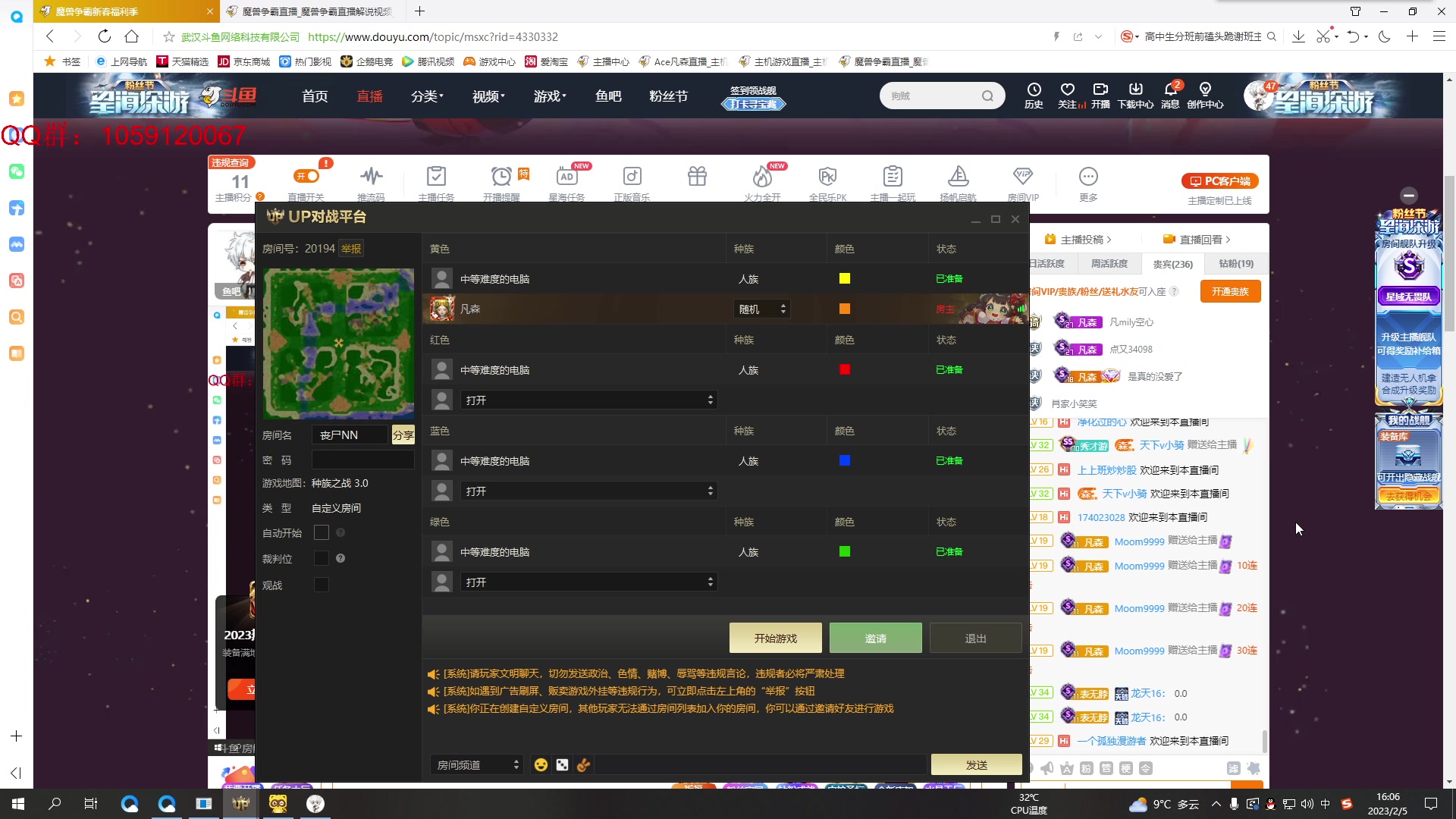Open emoji picker in room chat bar
Viewport: 1456px width, 819px height.
tap(541, 765)
